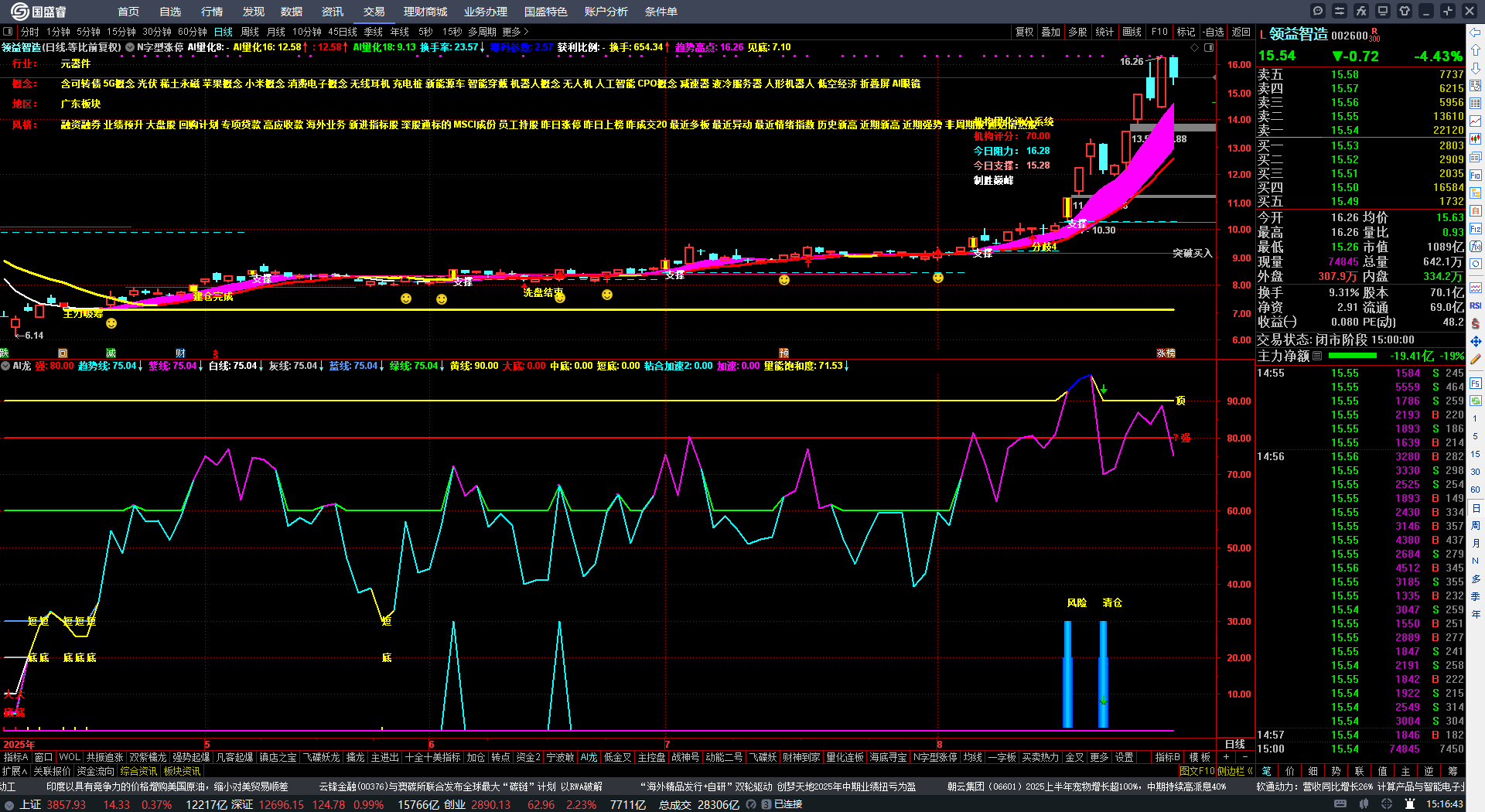Open the tree structure sidebar icon
The width and height of the screenshot is (1485, 812).
click(1476, 193)
